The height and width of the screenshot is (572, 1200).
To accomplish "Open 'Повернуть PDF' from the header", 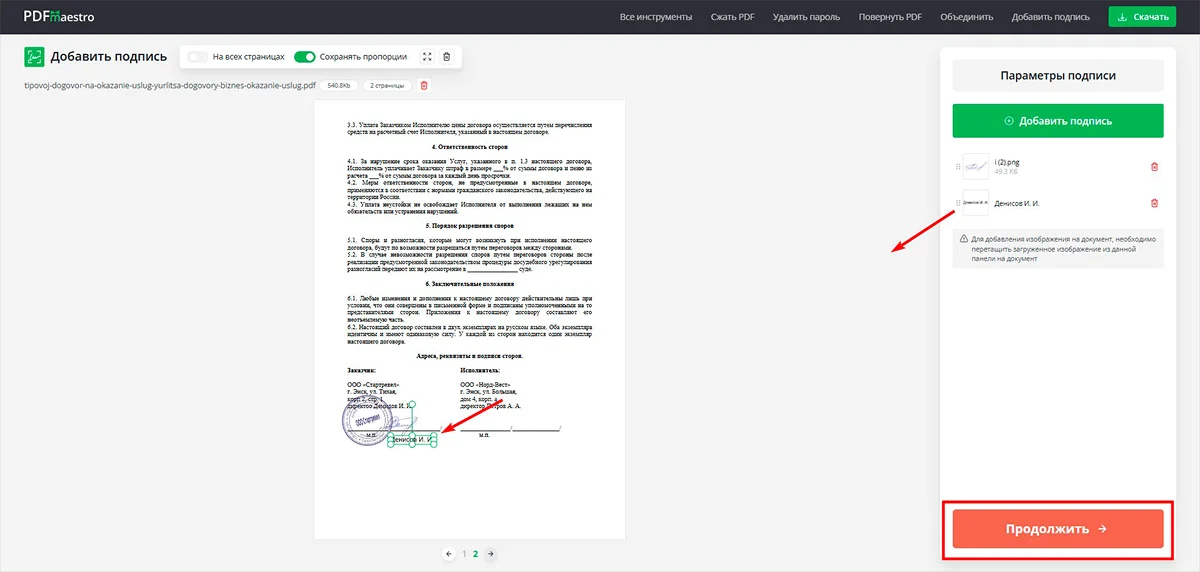I will [x=890, y=17].
